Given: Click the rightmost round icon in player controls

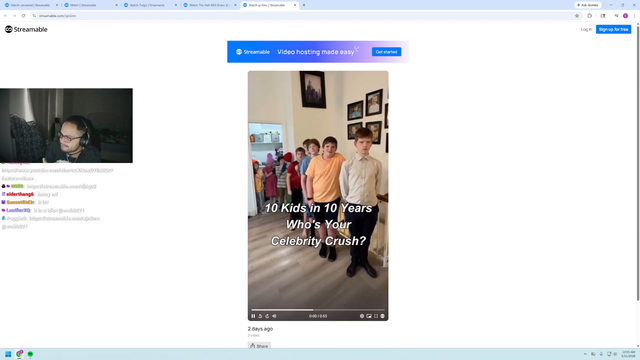Looking at the screenshot, I should point(382,316).
